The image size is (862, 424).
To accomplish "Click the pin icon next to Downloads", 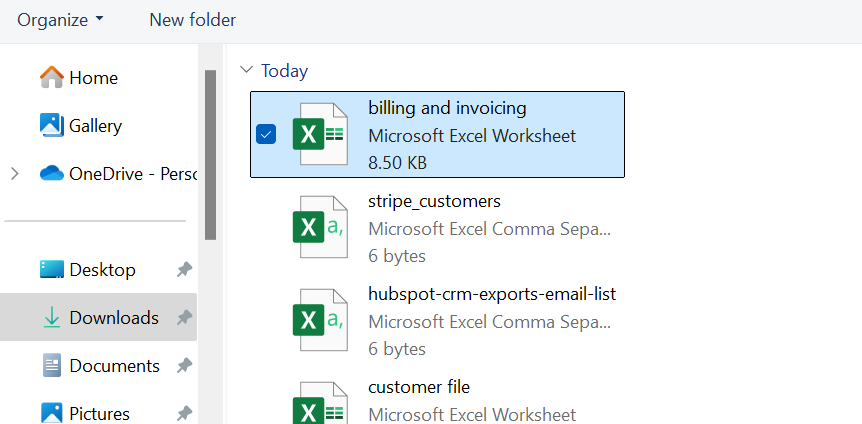I will 184,318.
